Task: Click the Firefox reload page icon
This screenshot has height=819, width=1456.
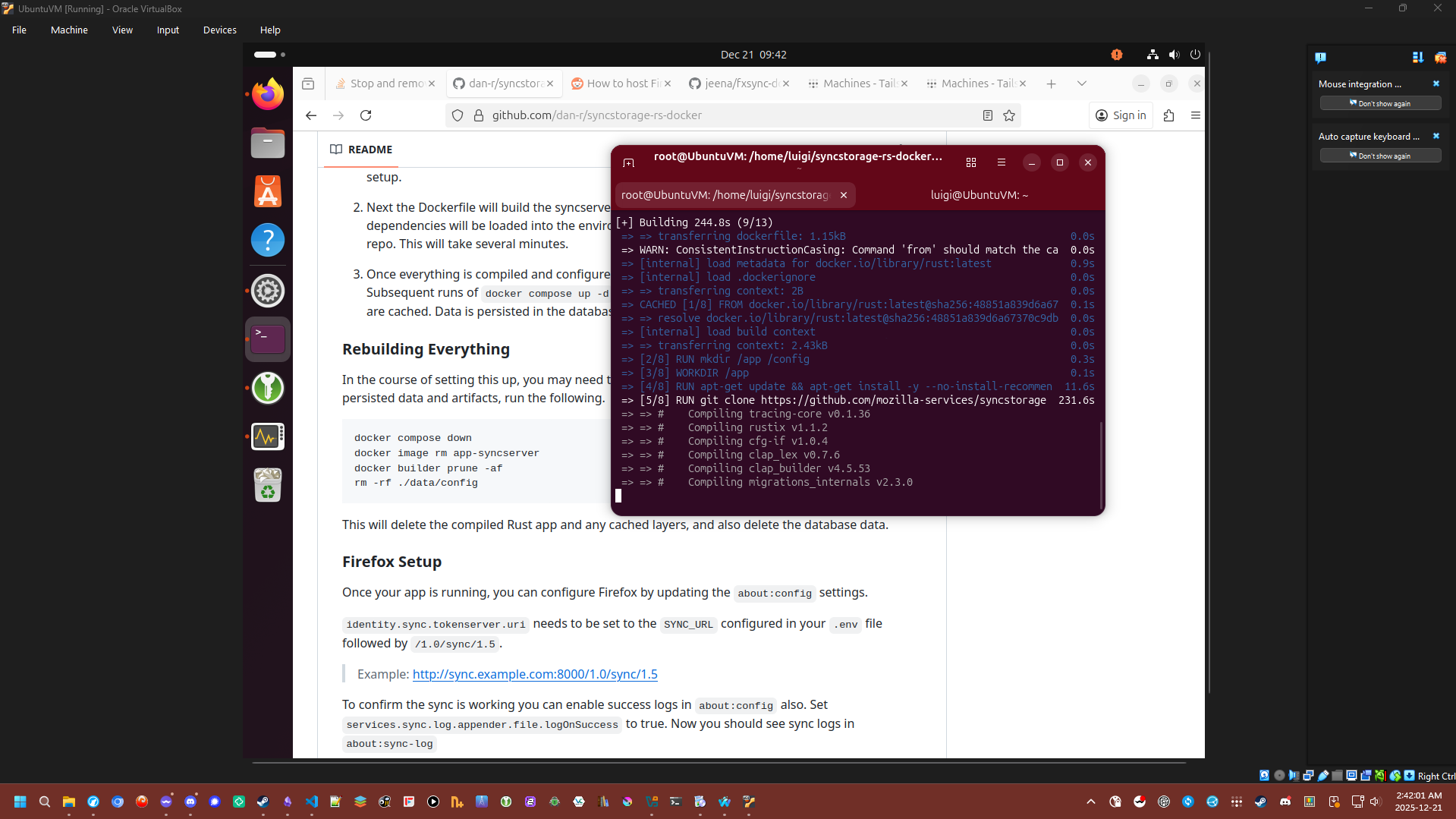Action: [366, 115]
